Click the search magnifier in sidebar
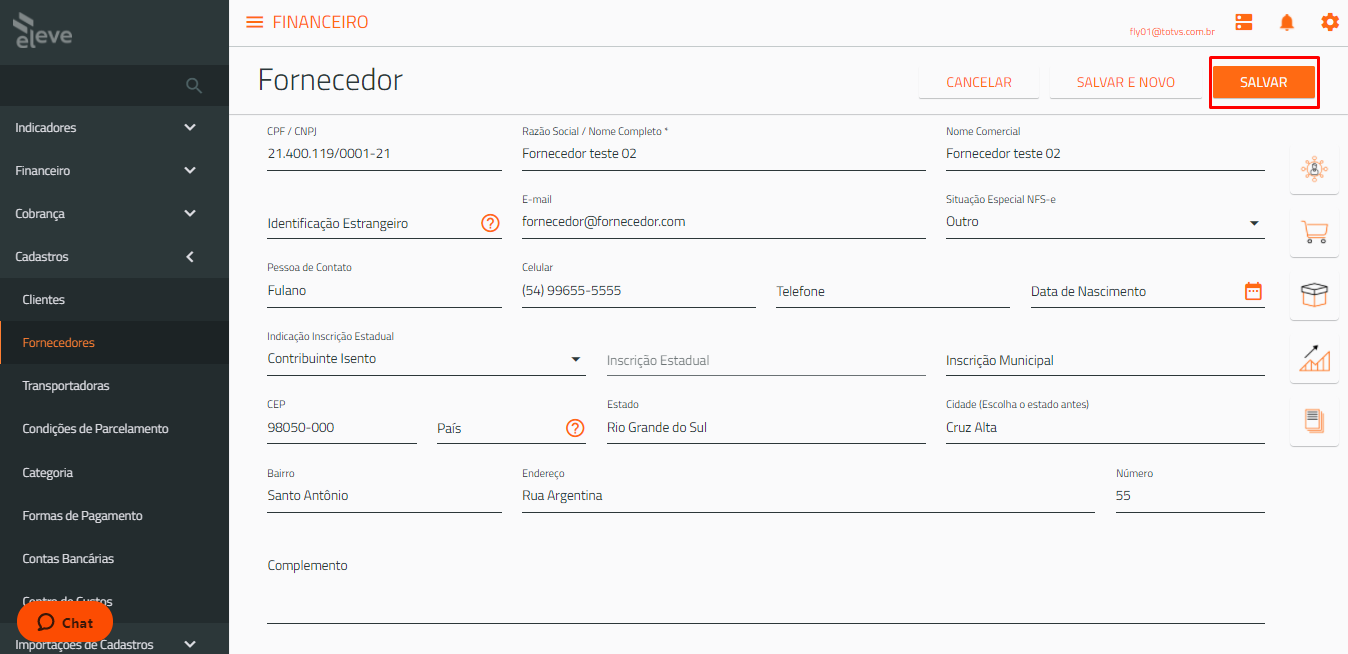Image resolution: width=1348 pixels, height=654 pixels. (x=194, y=86)
